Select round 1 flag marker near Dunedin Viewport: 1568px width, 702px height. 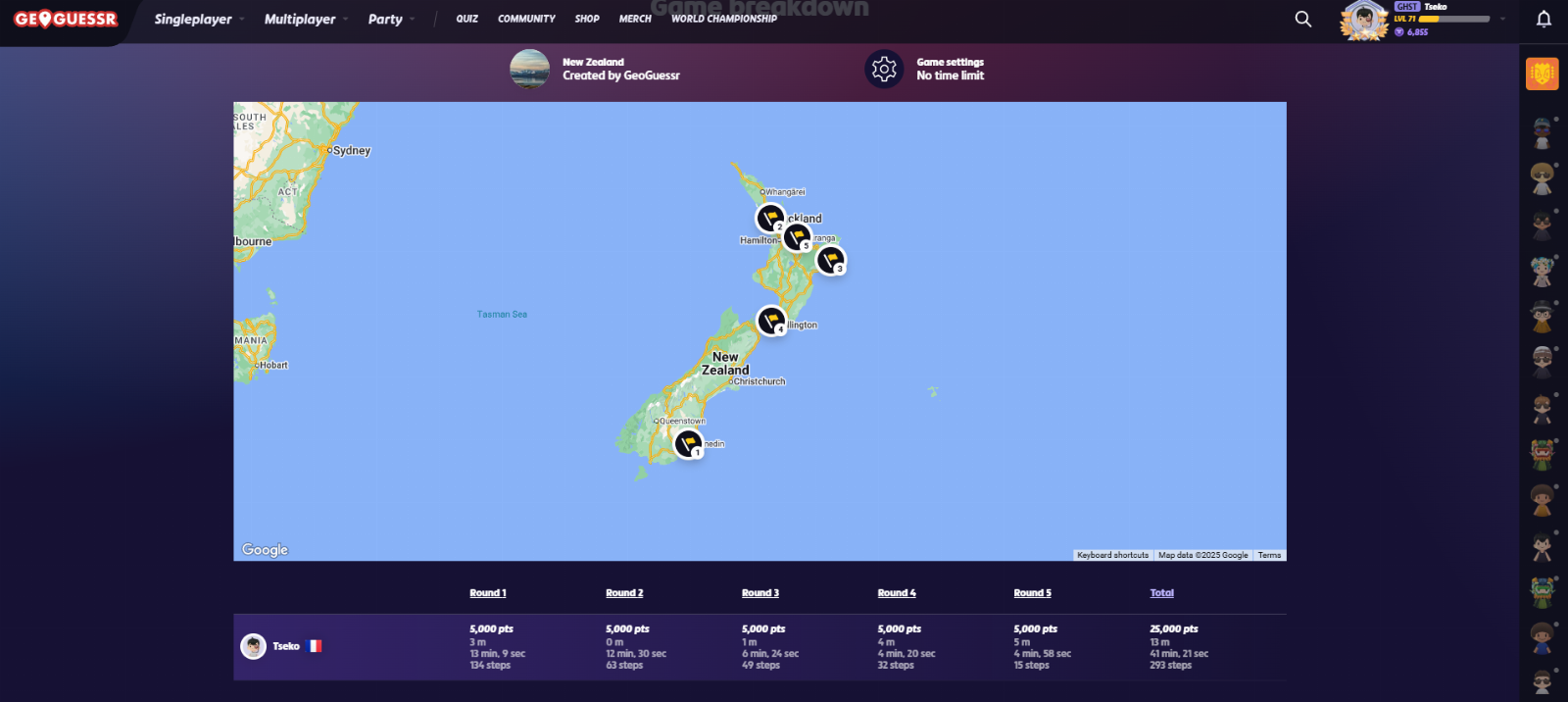coord(689,443)
